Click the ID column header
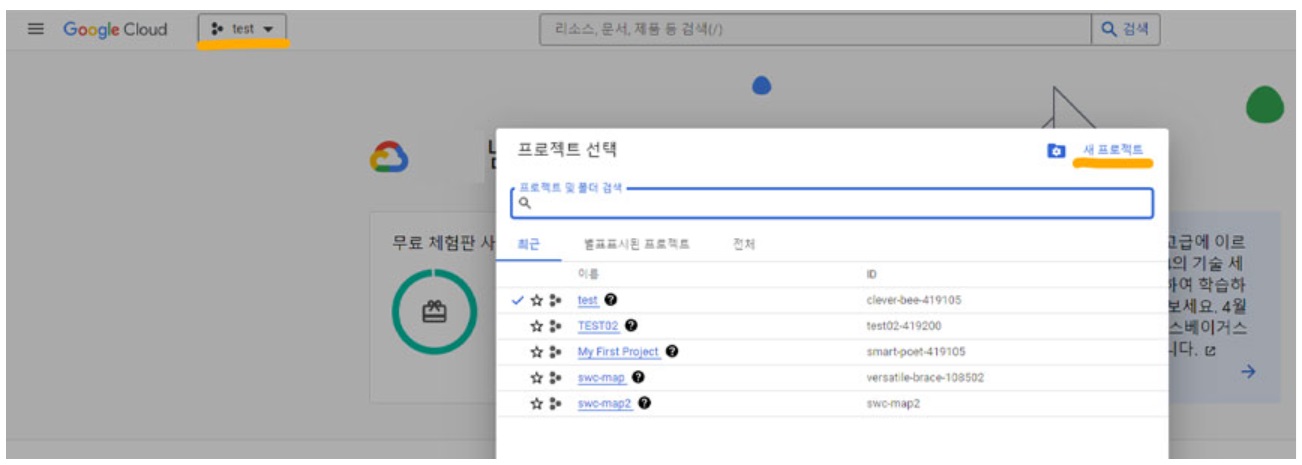The height and width of the screenshot is (465, 1302). point(872,274)
